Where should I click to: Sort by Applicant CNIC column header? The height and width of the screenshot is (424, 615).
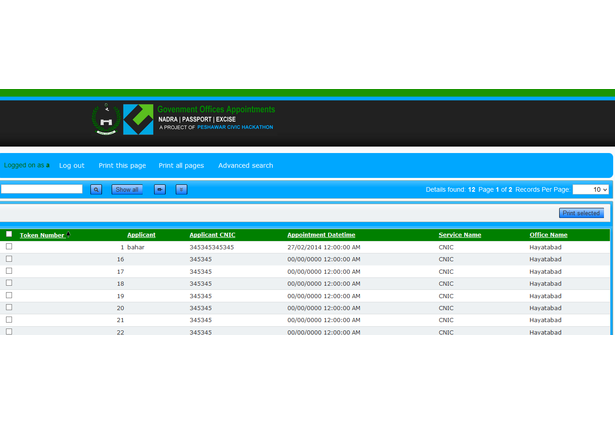click(x=212, y=235)
